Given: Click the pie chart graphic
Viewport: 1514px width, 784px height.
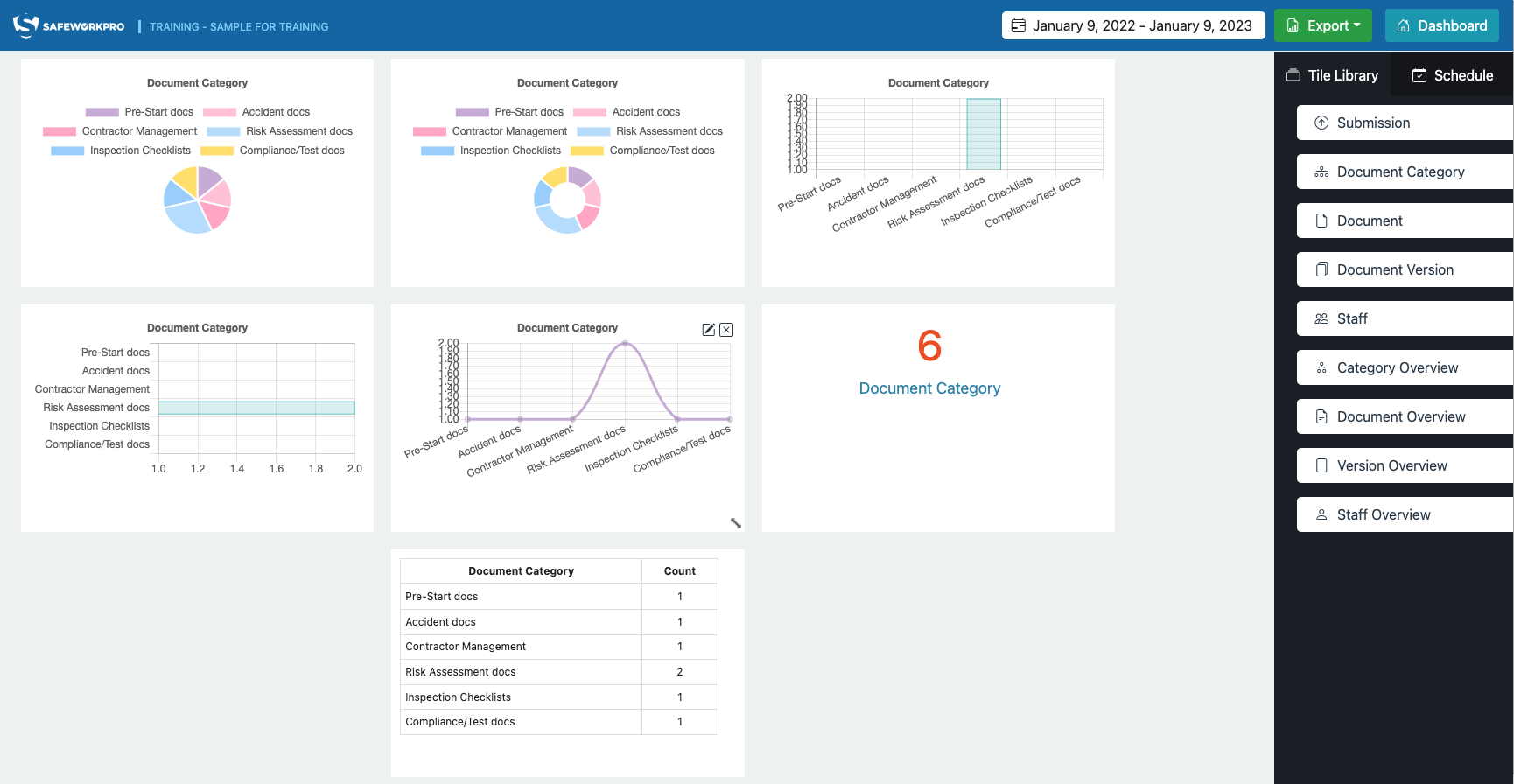Looking at the screenshot, I should pos(197,200).
